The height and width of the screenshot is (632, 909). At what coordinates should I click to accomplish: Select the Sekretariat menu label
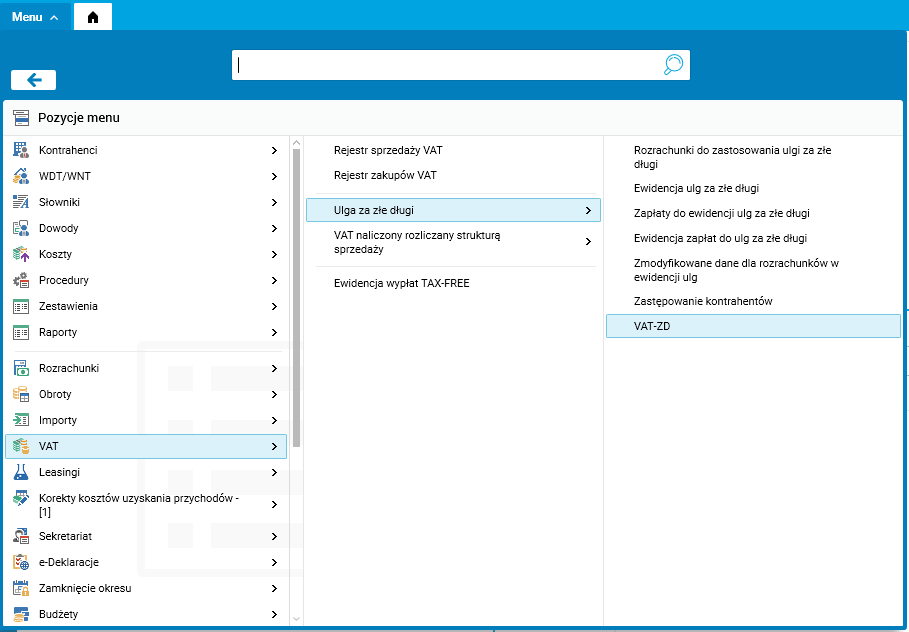(x=66, y=536)
